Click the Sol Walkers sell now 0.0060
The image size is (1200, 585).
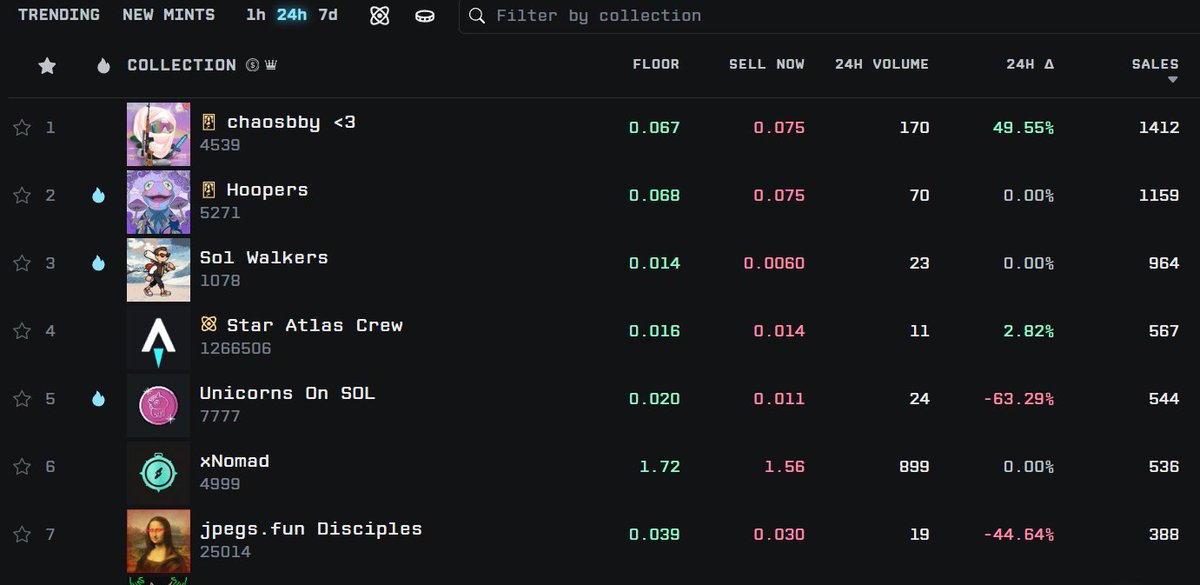coord(774,264)
